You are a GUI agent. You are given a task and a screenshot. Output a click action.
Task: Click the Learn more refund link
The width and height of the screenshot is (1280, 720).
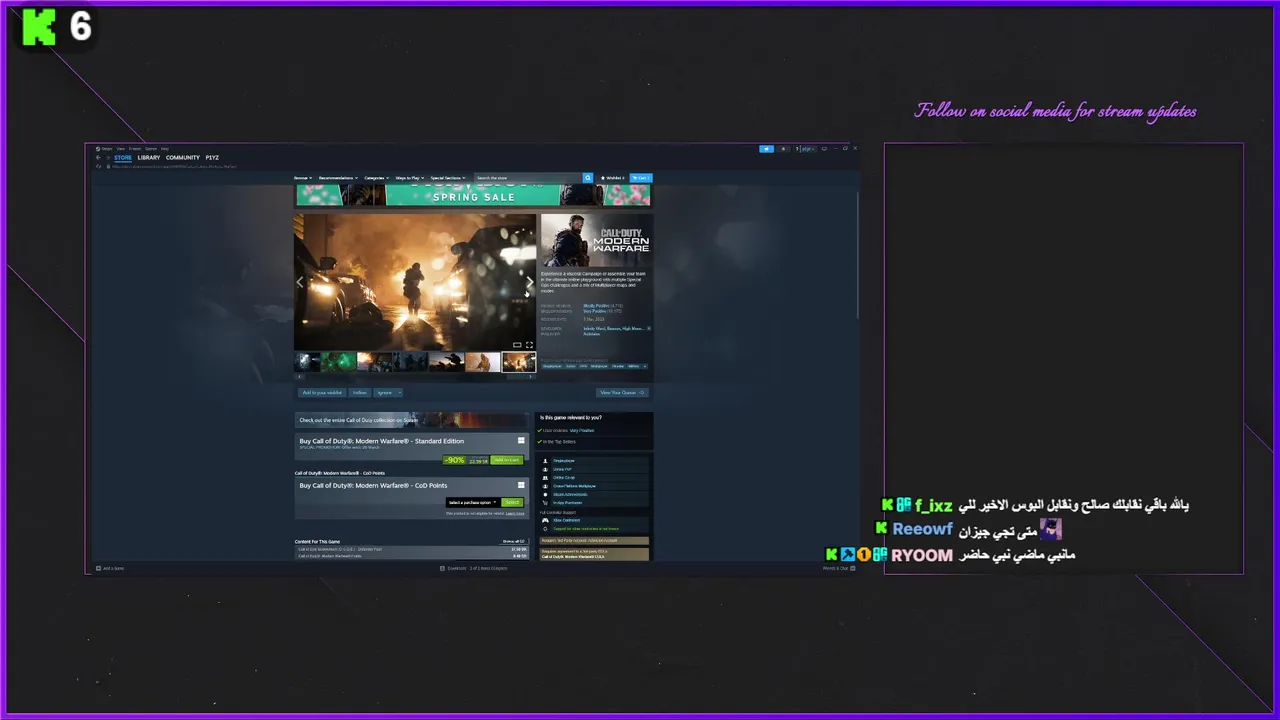click(x=515, y=513)
